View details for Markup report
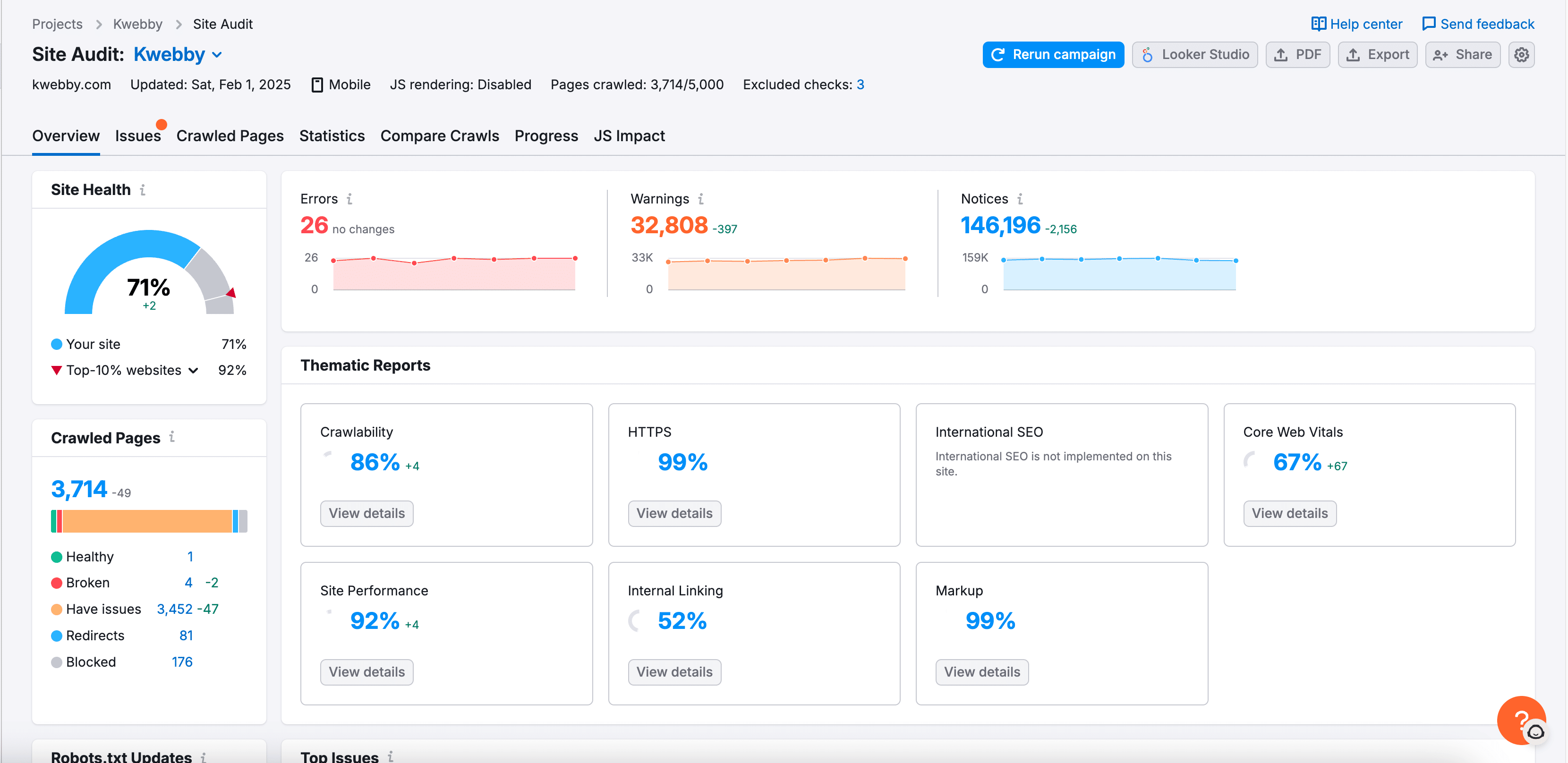This screenshot has height=763, width=1568. (982, 672)
